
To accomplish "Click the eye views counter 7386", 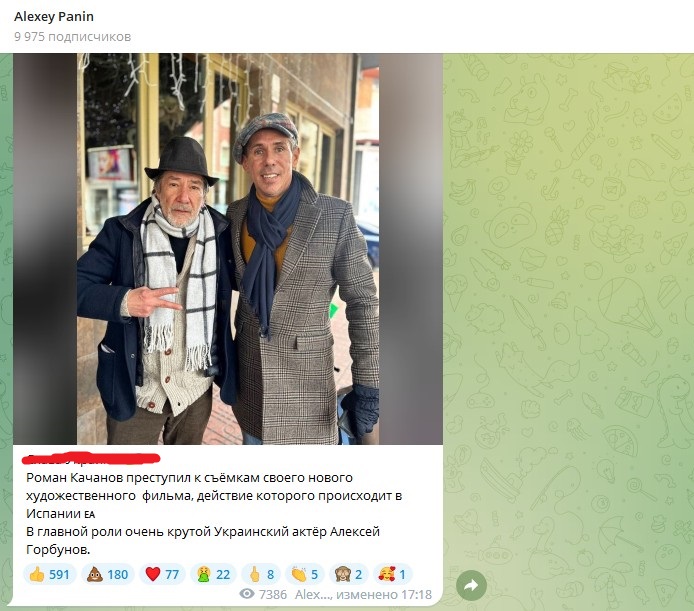I will pyautogui.click(x=263, y=594).
